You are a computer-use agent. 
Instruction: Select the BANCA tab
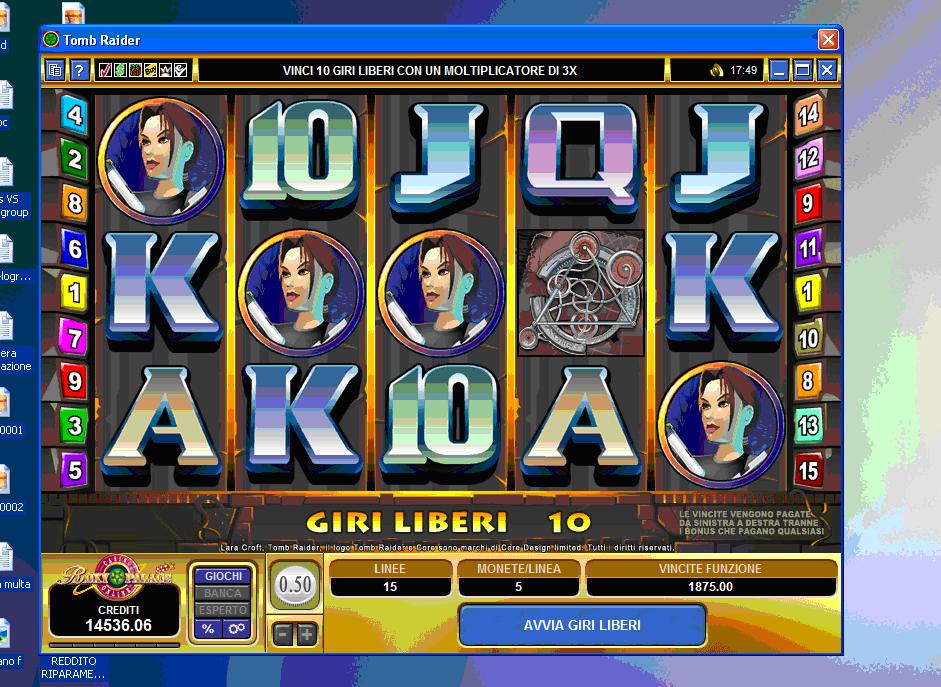223,593
